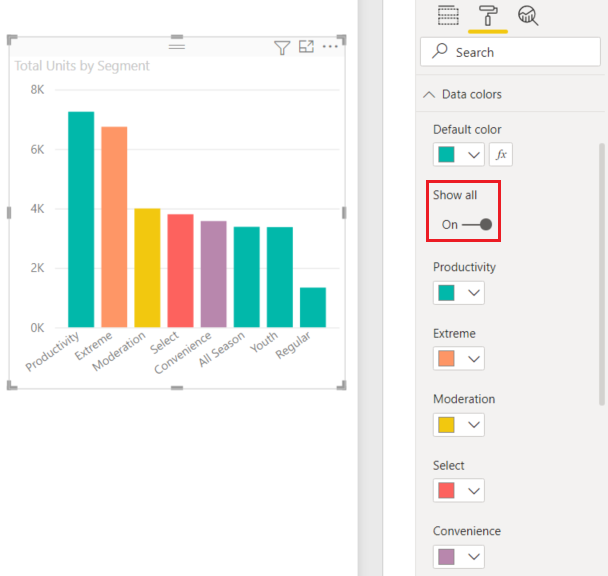Select the short Regular bar
The image size is (608, 576).
tap(313, 307)
